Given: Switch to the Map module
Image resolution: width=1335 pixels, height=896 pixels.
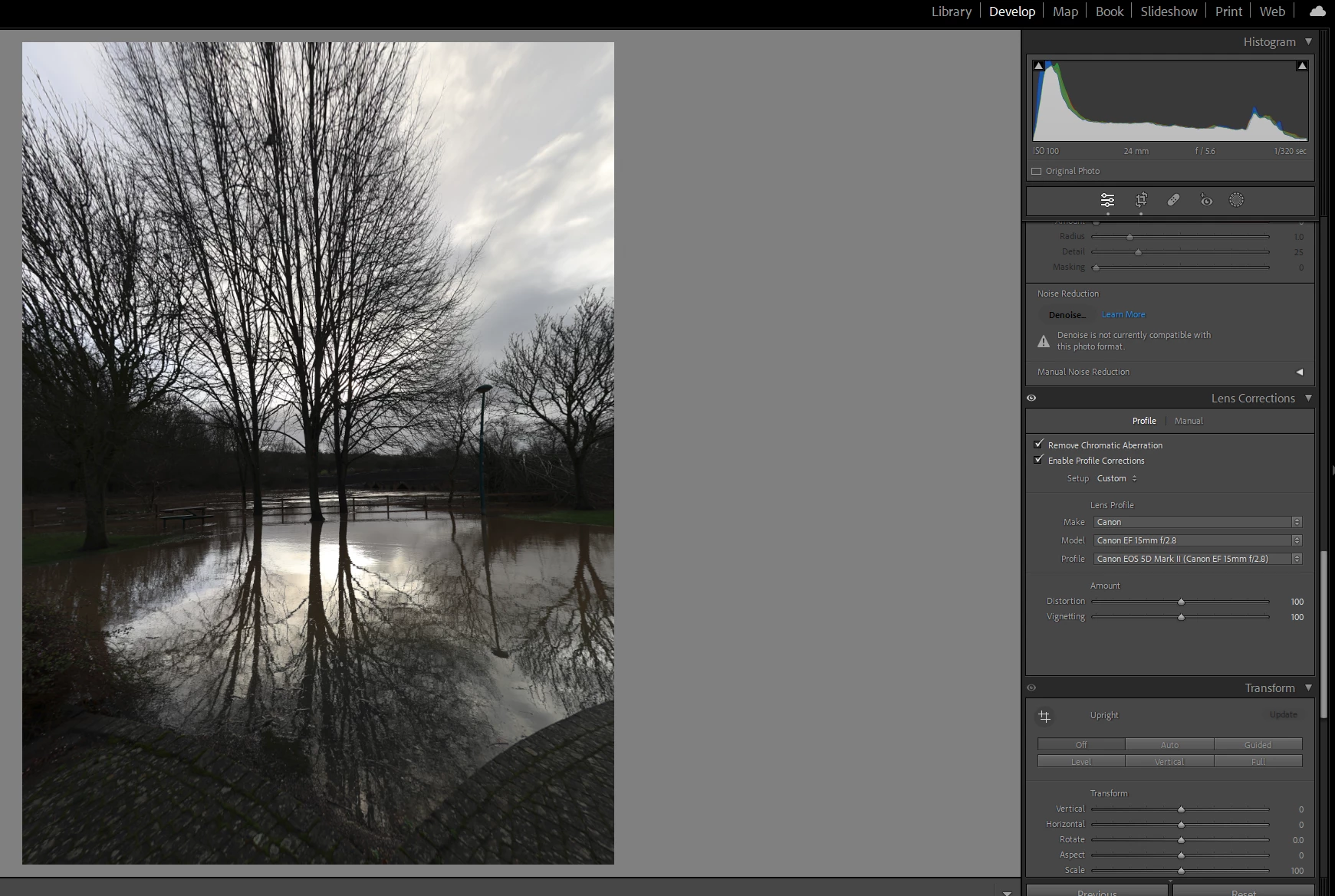Looking at the screenshot, I should coord(1065,11).
